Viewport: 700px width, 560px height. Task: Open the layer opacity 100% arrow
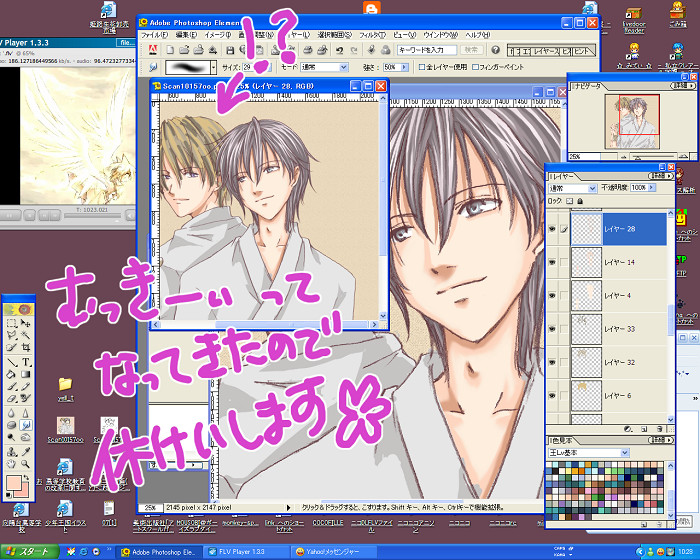click(x=651, y=188)
